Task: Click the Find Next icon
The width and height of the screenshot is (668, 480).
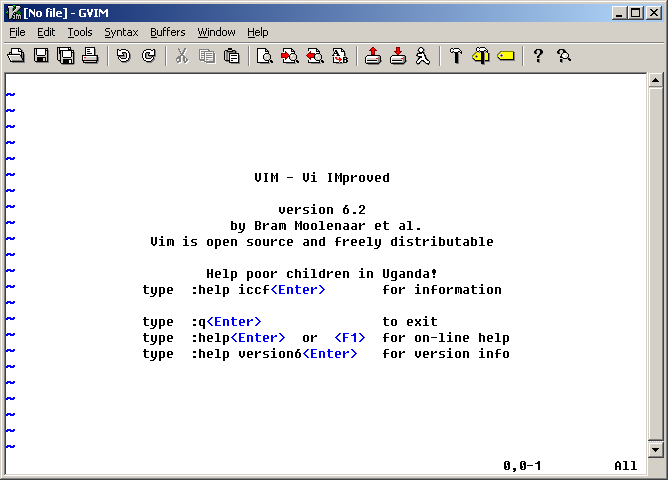Action: [290, 56]
